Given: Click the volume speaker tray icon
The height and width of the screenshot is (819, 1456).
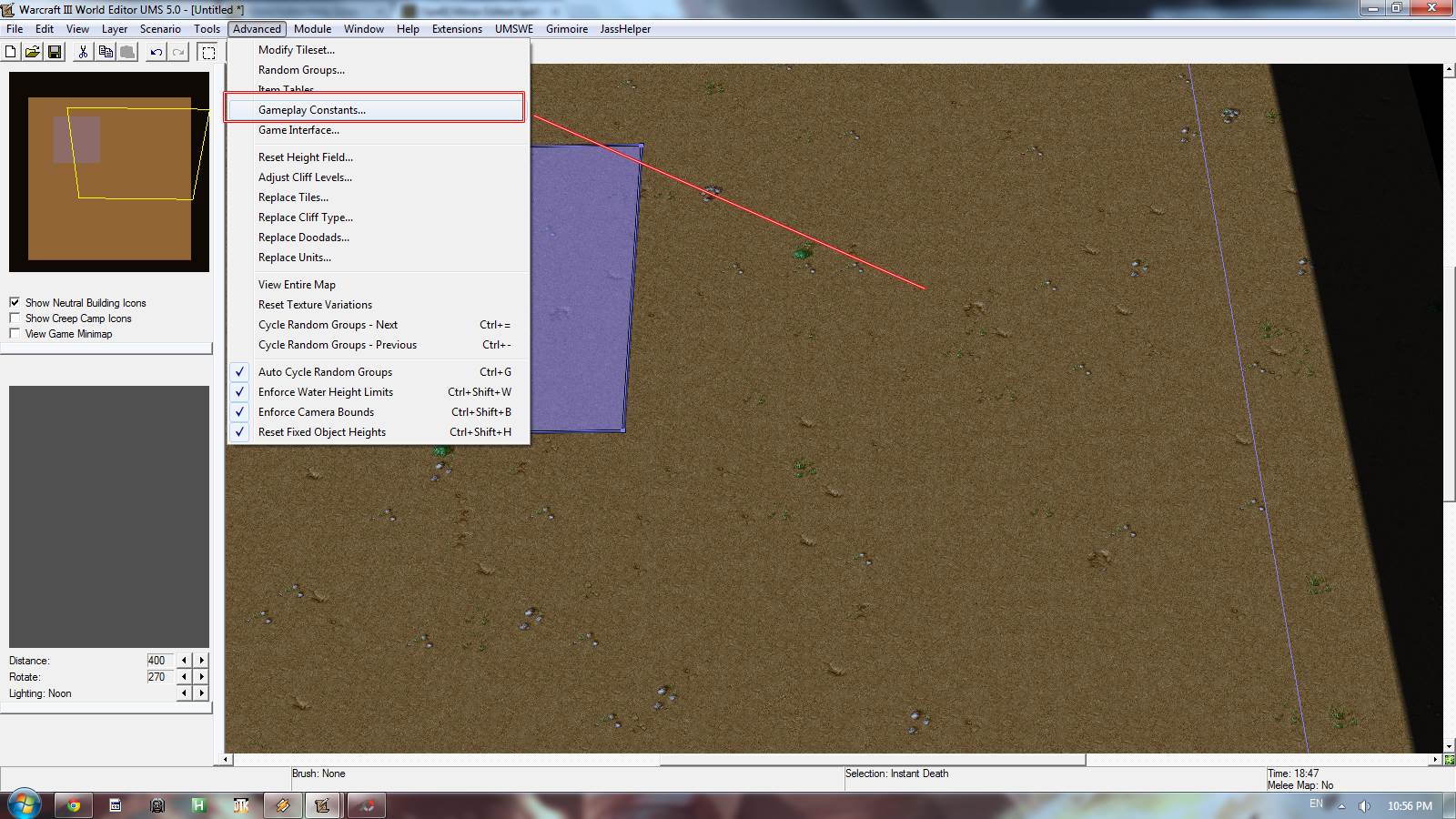Looking at the screenshot, I should (1364, 805).
